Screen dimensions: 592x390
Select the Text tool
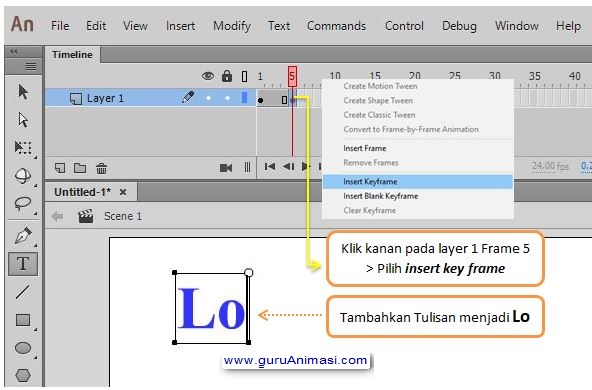point(23,264)
